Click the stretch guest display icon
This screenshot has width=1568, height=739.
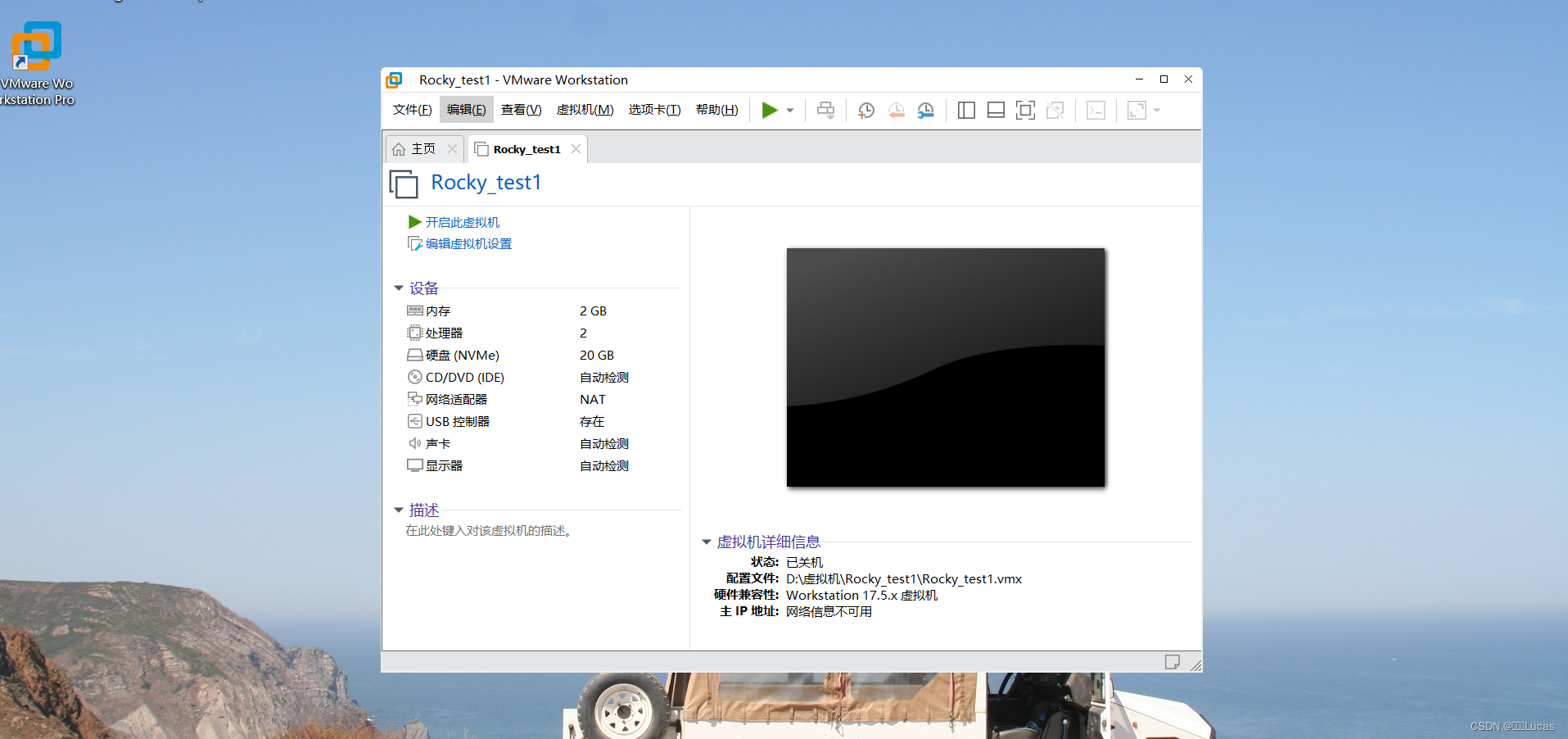(1136, 110)
